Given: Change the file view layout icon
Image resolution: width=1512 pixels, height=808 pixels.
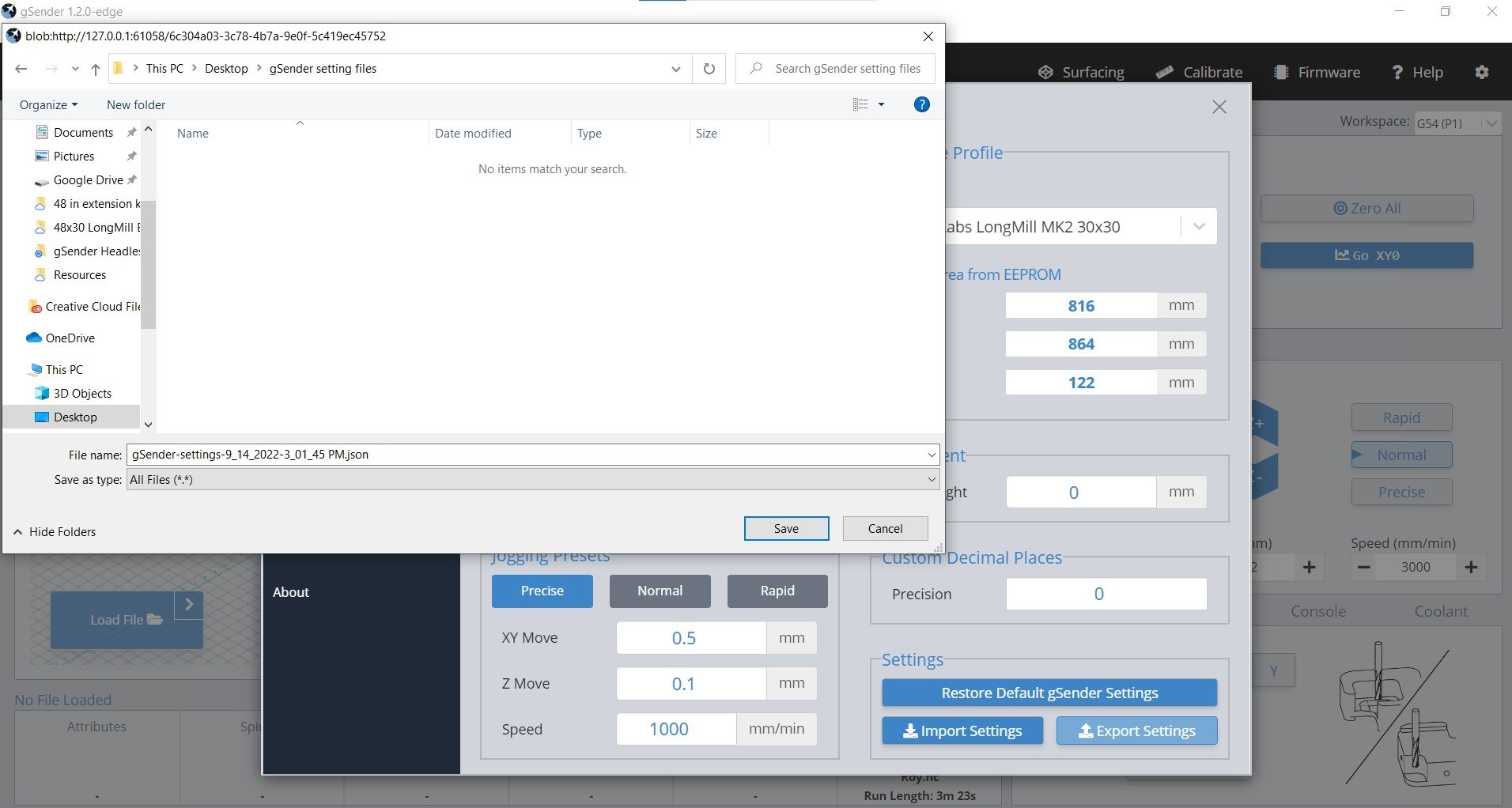Looking at the screenshot, I should click(x=860, y=104).
